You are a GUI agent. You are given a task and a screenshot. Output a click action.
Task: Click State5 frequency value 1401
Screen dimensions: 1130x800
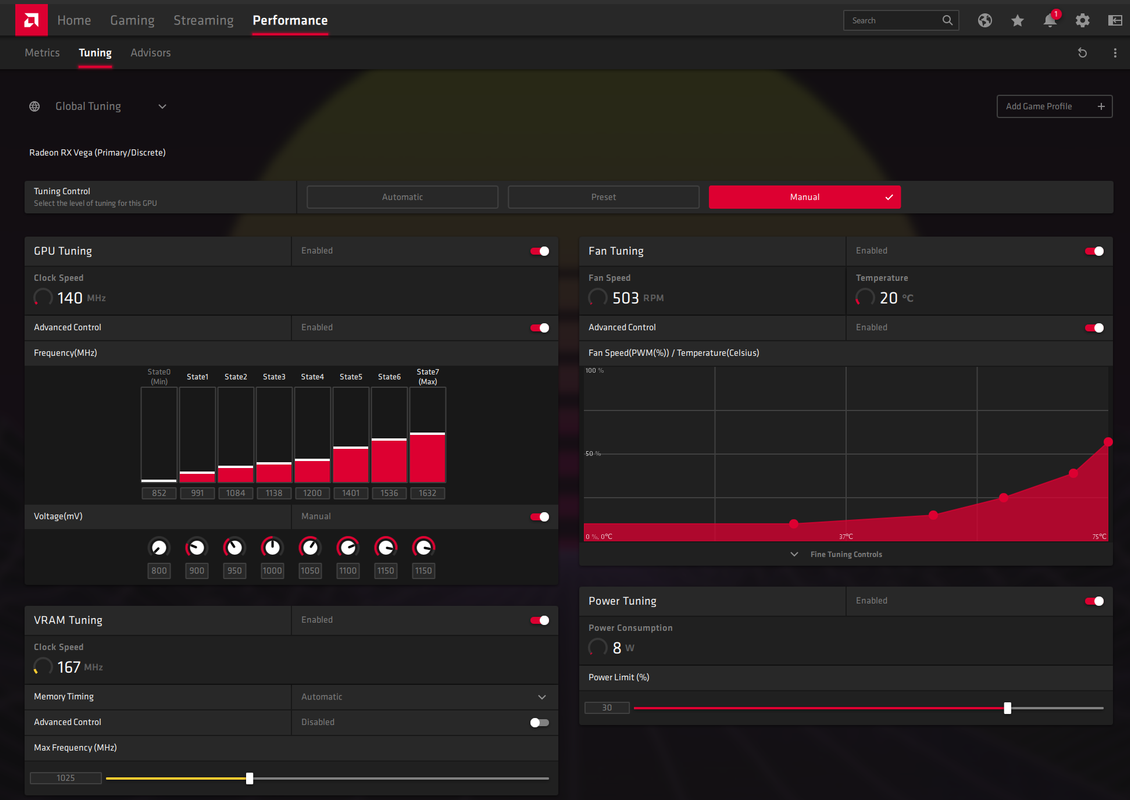(x=350, y=493)
